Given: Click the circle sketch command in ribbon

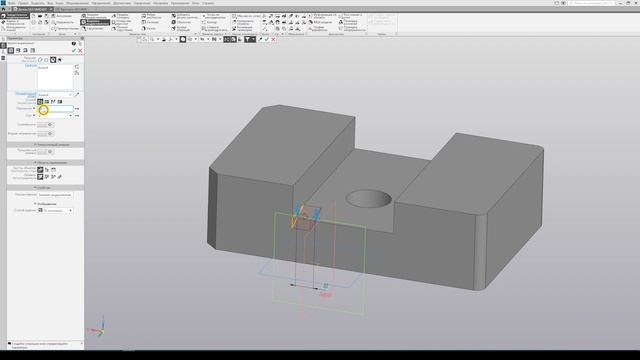Looking at the screenshot, I should (x=62, y=22).
